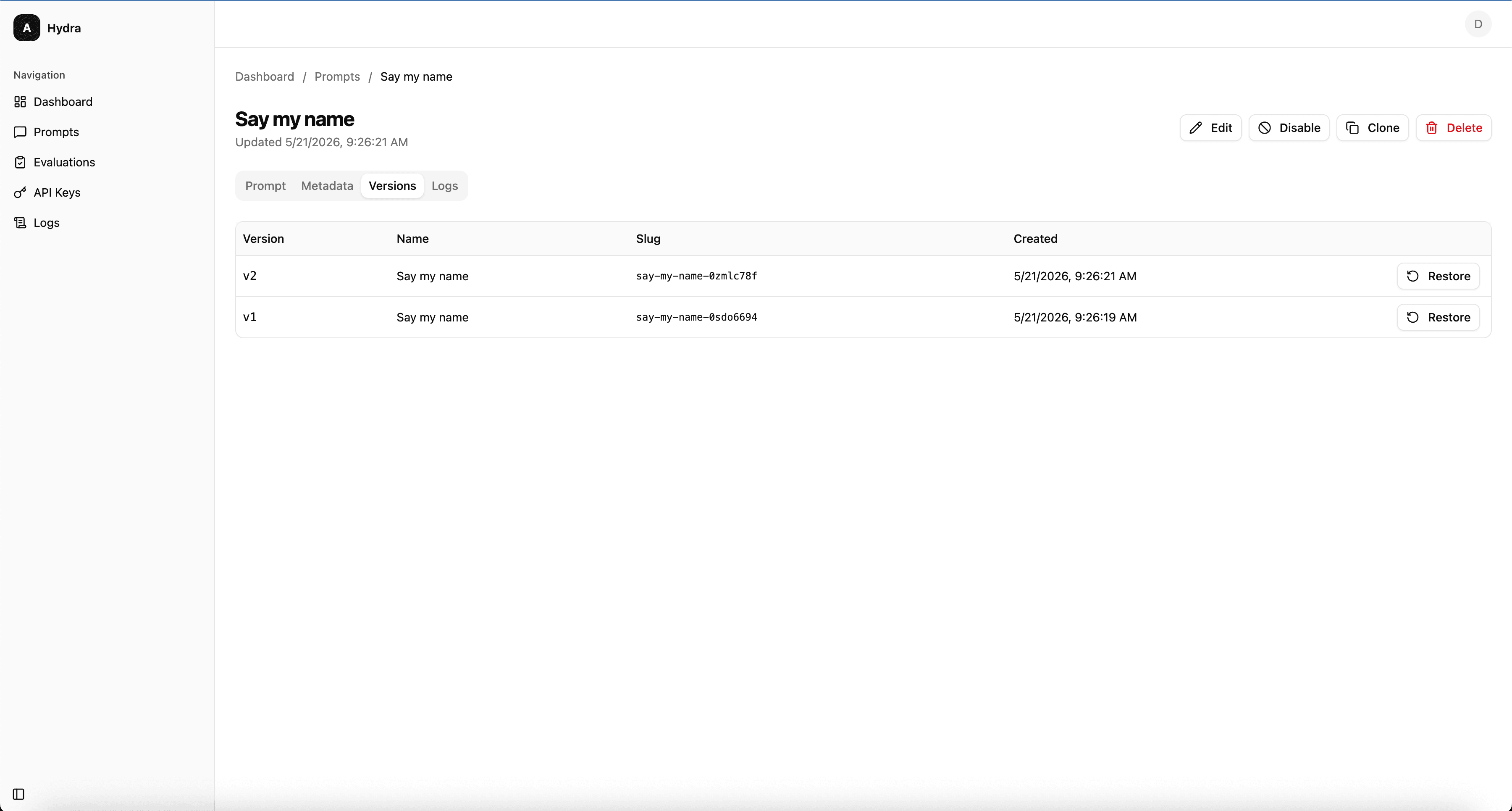Screen dimensions: 1512x811
Task: Select the Versions tab
Action: pos(392,186)
